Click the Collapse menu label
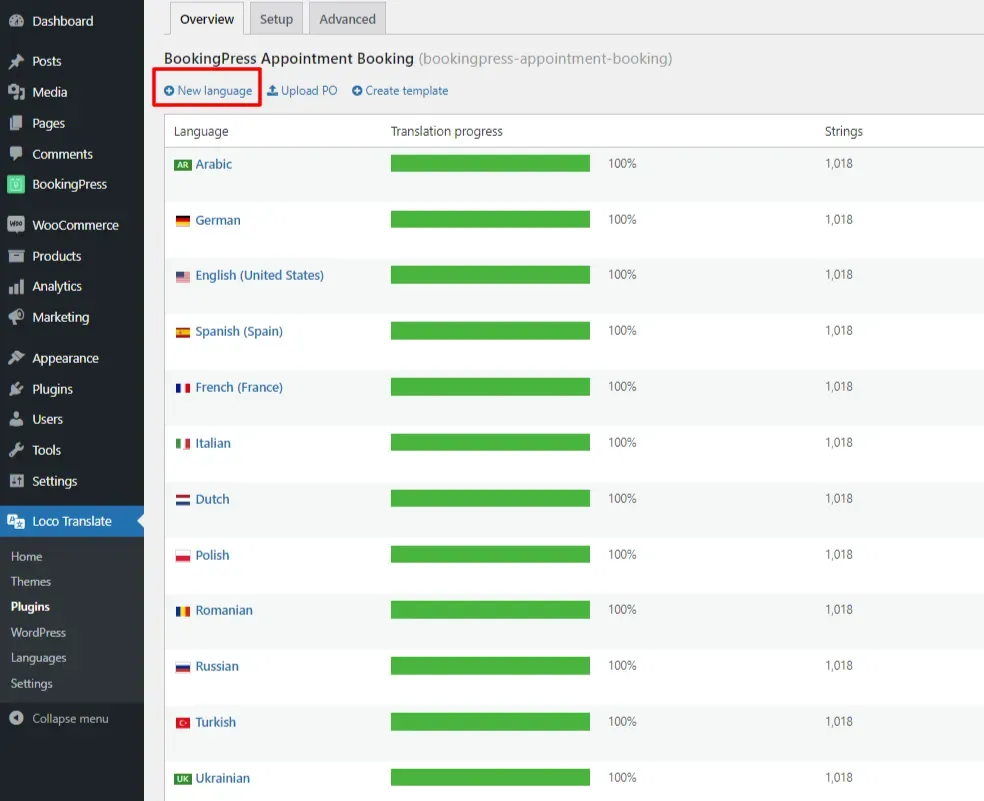 click(x=70, y=718)
